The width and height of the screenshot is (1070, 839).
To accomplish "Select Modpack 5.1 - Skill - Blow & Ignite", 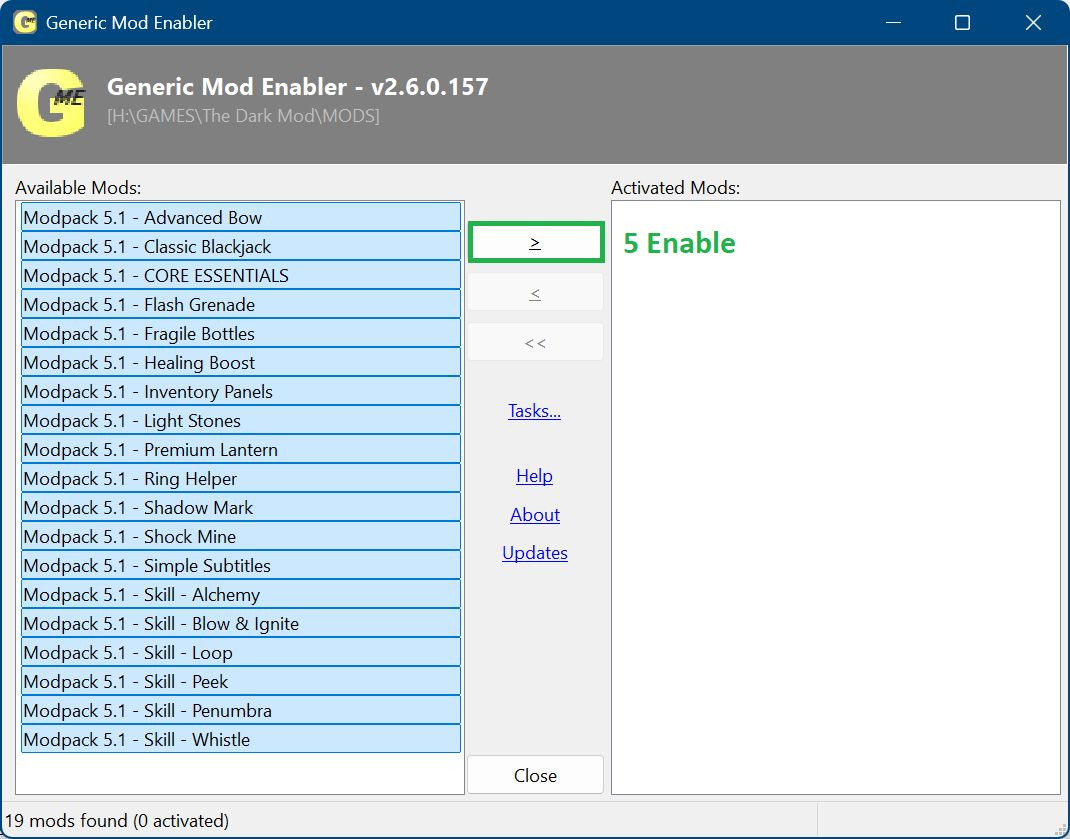I will 241,623.
